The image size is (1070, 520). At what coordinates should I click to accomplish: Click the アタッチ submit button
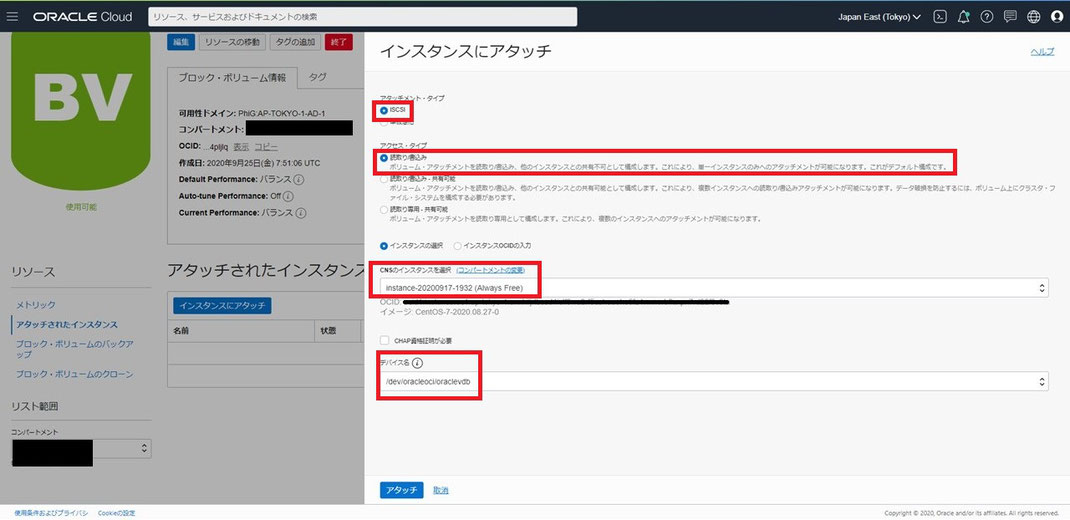402,490
